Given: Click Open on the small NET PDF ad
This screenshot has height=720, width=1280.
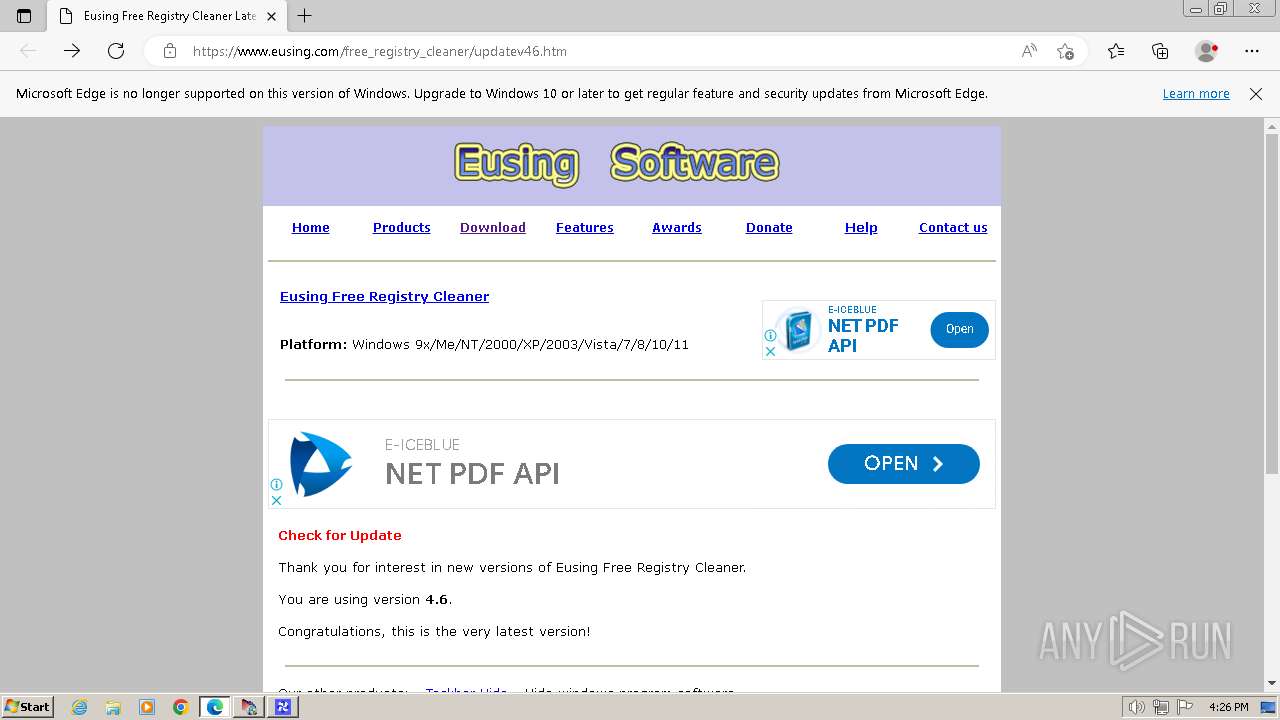Looking at the screenshot, I should pyautogui.click(x=959, y=329).
